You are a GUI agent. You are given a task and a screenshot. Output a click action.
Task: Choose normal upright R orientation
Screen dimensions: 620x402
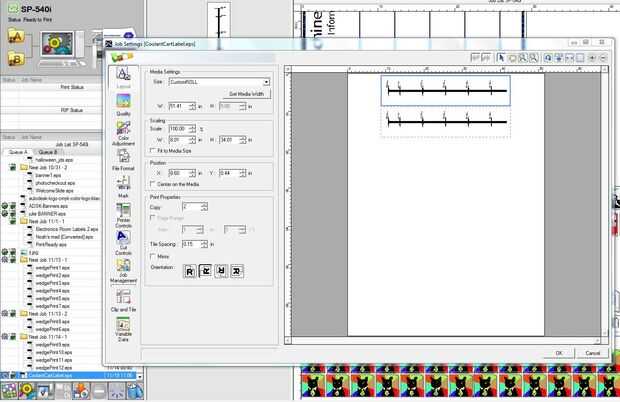tap(190, 271)
